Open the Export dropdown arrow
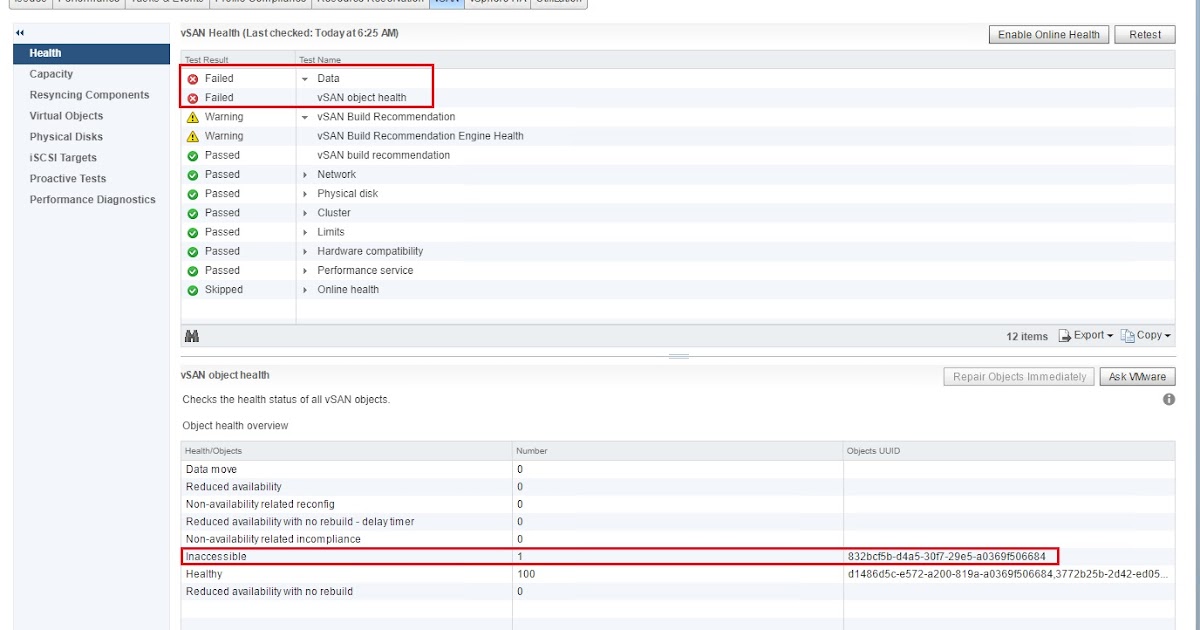 tap(1110, 334)
